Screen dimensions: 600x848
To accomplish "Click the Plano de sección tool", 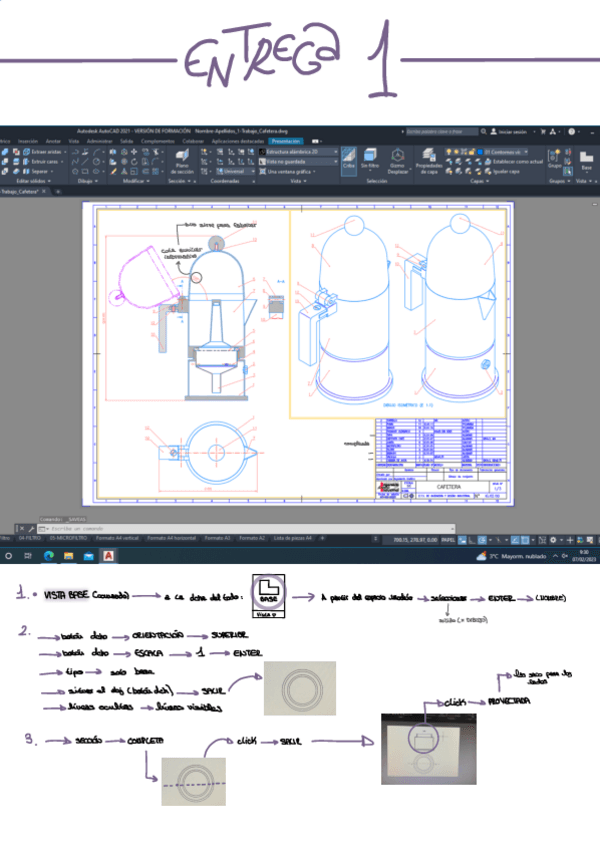I will [181, 161].
